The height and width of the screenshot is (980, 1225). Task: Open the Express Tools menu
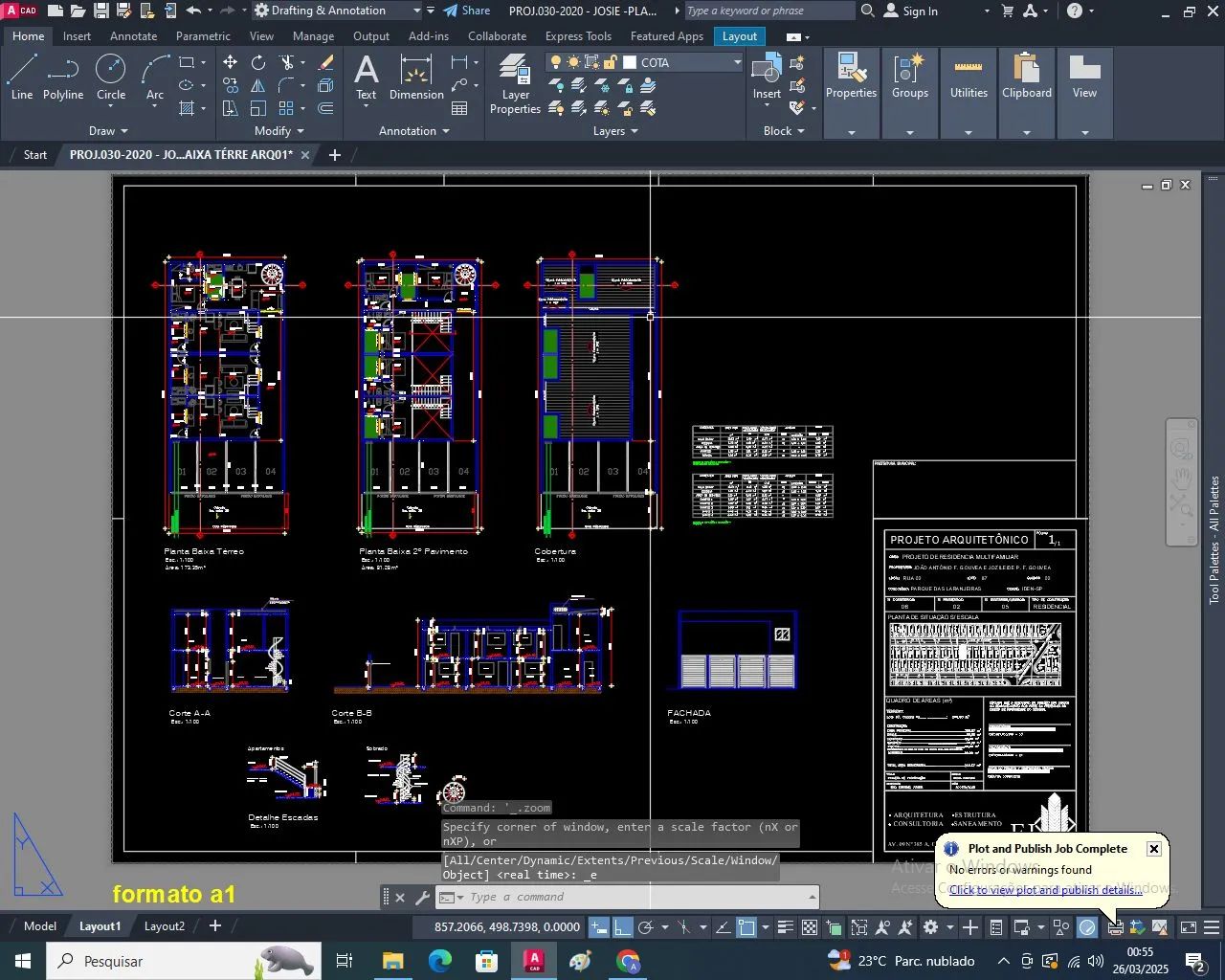point(578,36)
